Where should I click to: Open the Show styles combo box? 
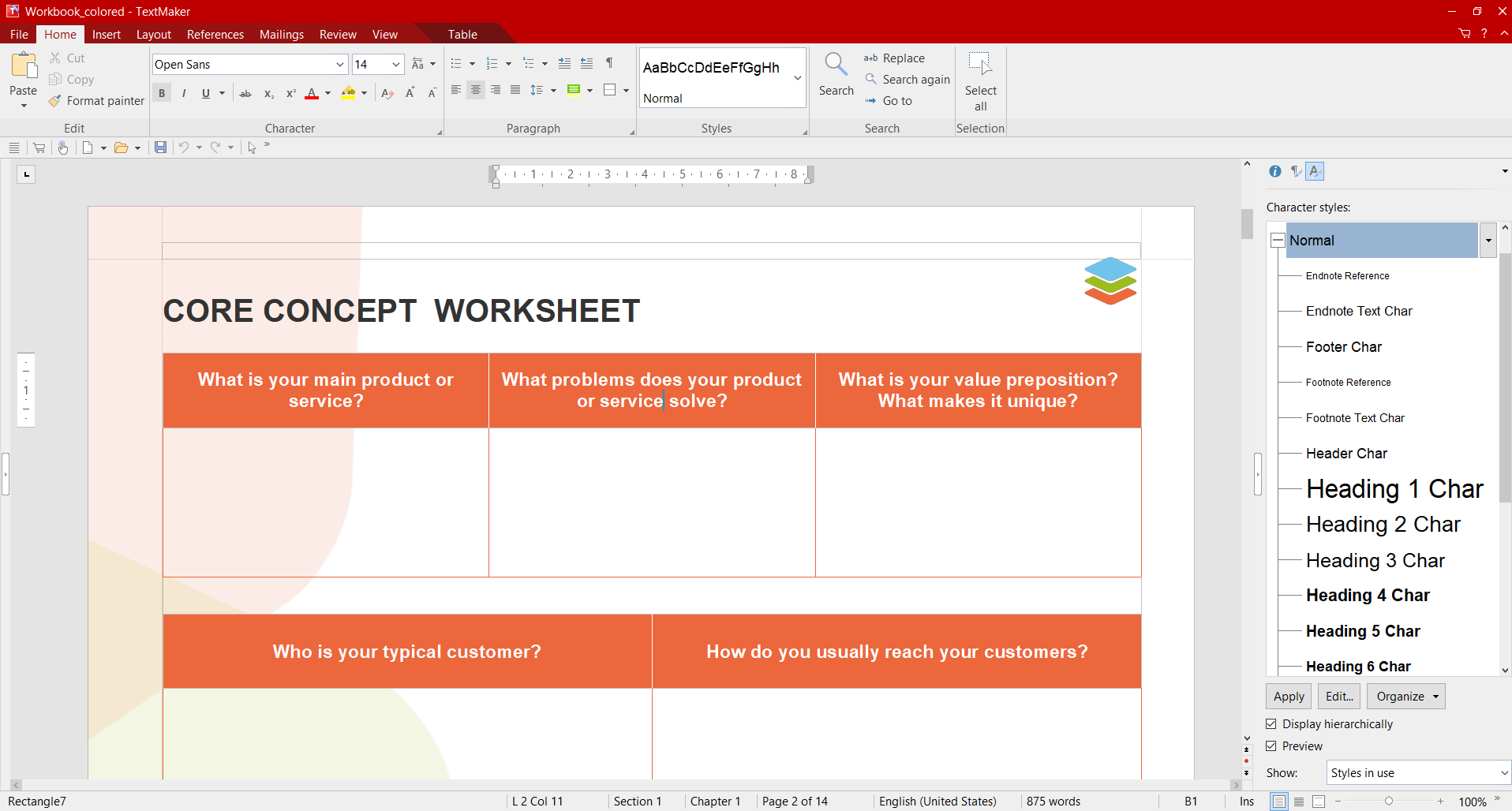pos(1417,772)
